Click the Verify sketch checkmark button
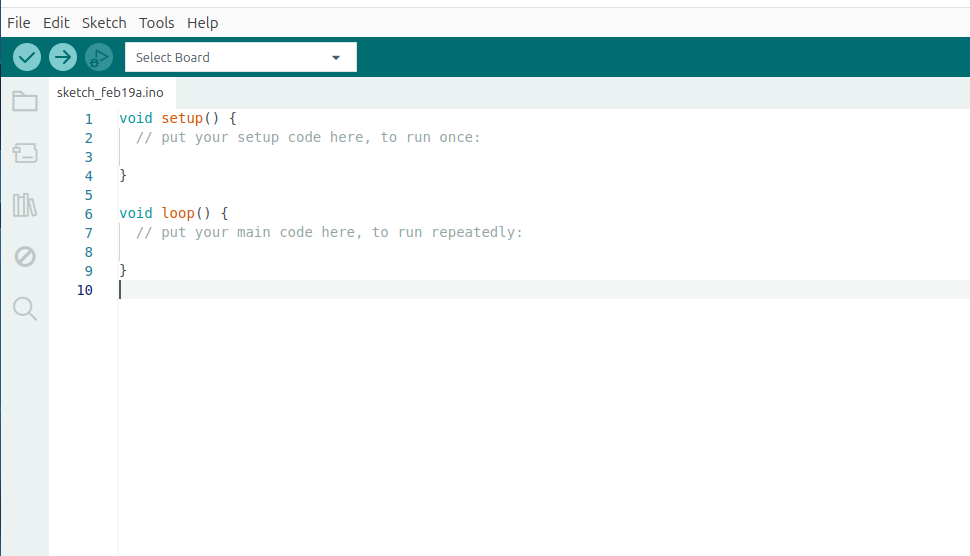 click(26, 57)
